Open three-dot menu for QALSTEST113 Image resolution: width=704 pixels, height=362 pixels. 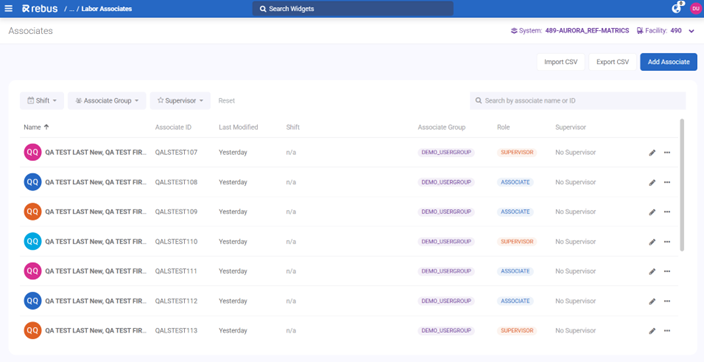point(667,331)
